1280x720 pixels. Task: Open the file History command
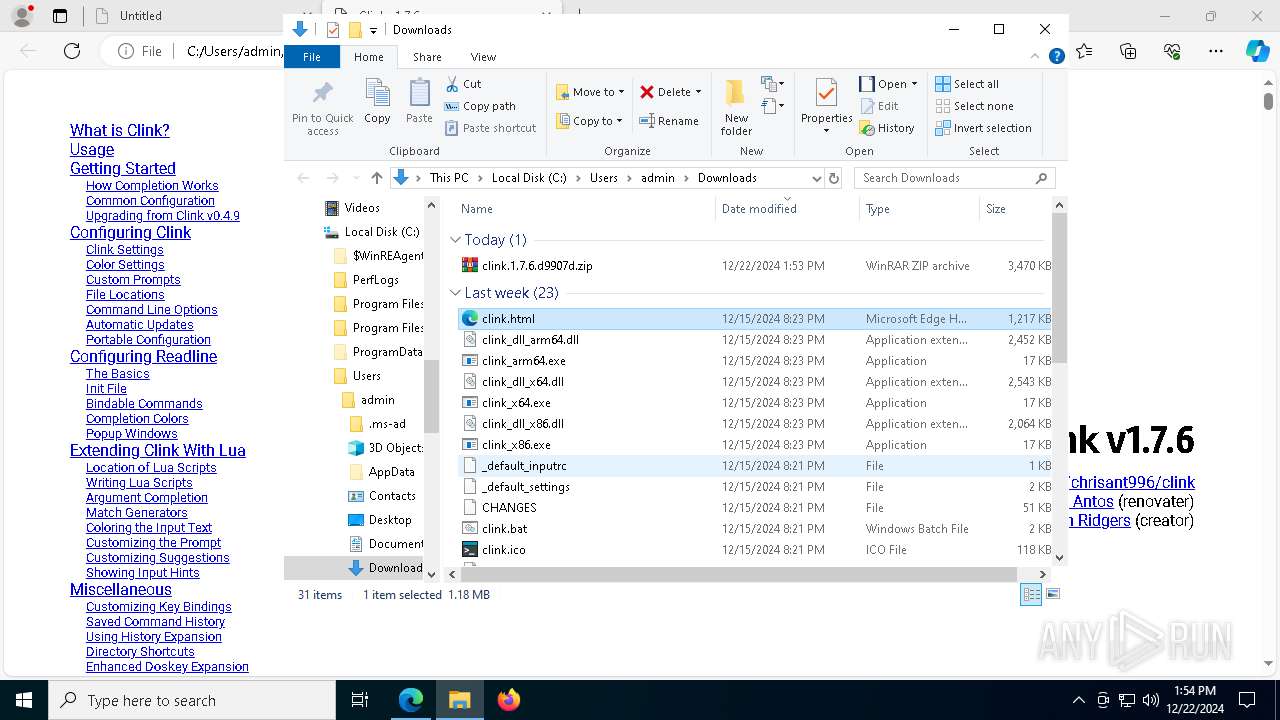click(x=887, y=128)
